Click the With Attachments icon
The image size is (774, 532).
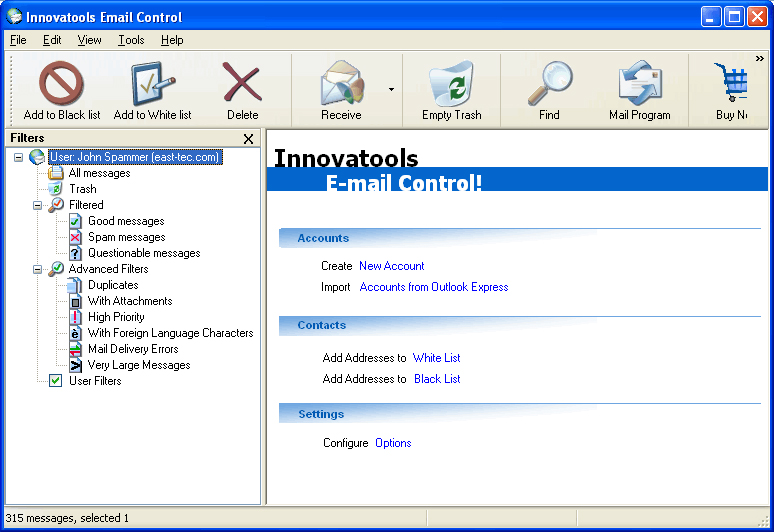coord(75,301)
